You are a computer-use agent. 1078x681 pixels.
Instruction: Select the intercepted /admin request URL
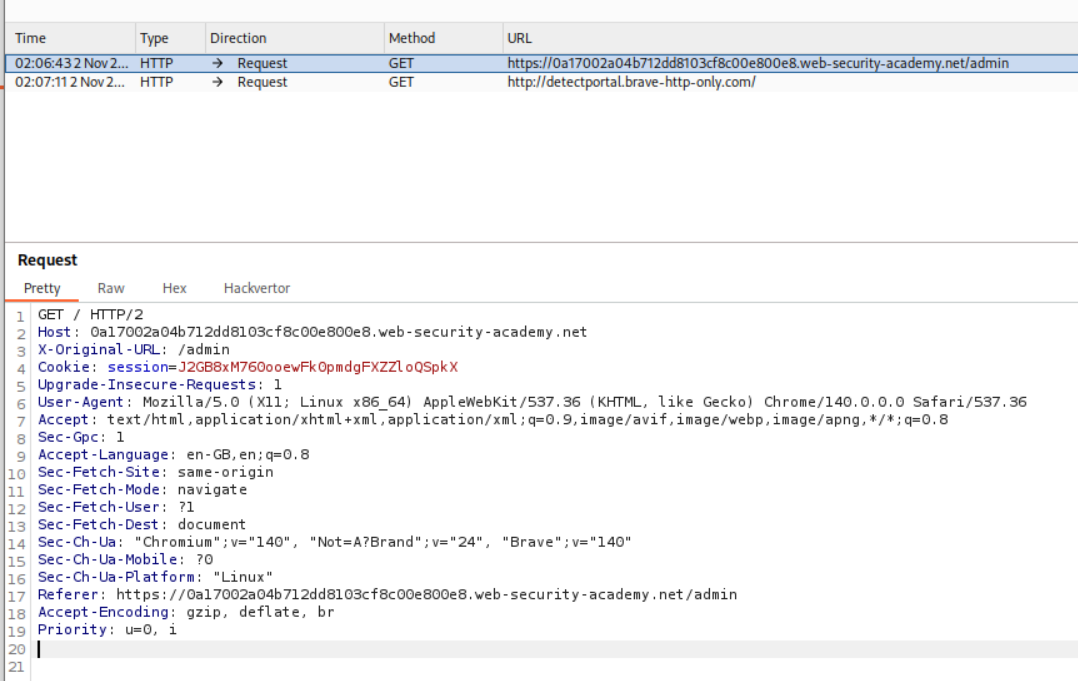click(x=757, y=63)
